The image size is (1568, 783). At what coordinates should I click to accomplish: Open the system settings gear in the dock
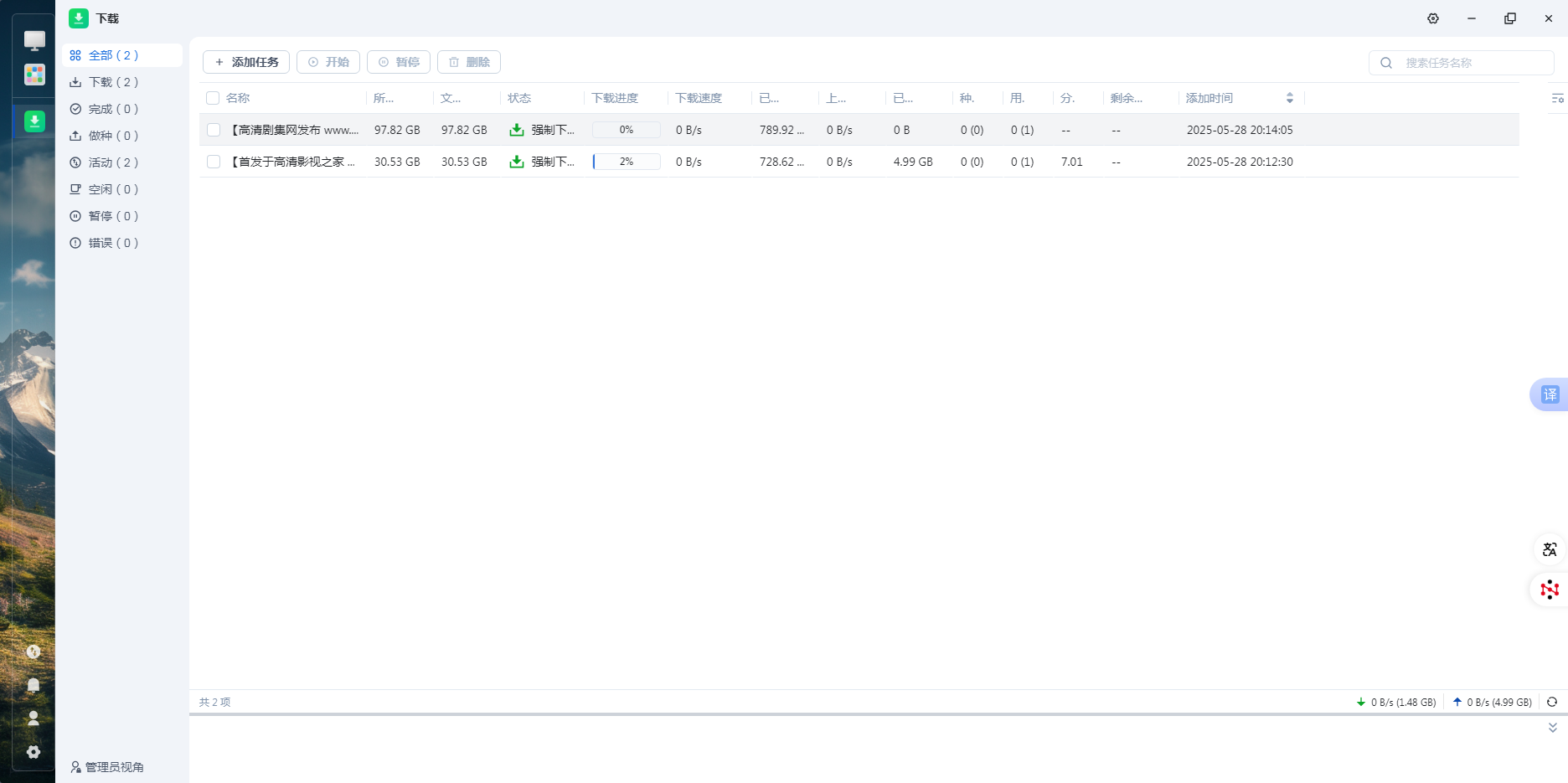point(34,752)
